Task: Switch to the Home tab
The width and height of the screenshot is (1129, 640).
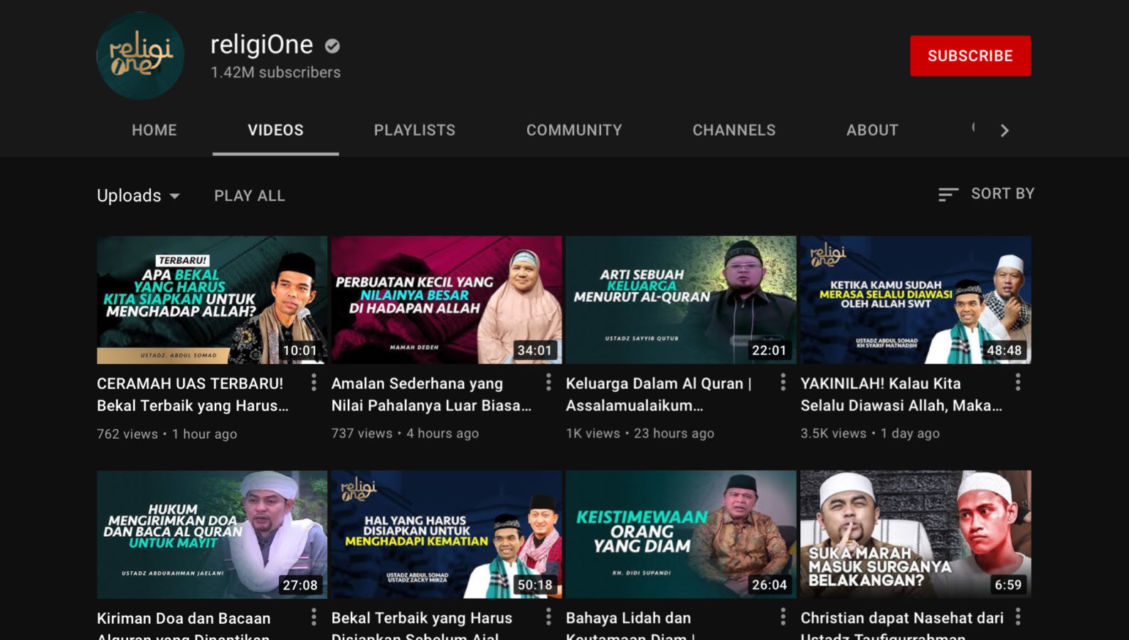Action: click(x=154, y=130)
